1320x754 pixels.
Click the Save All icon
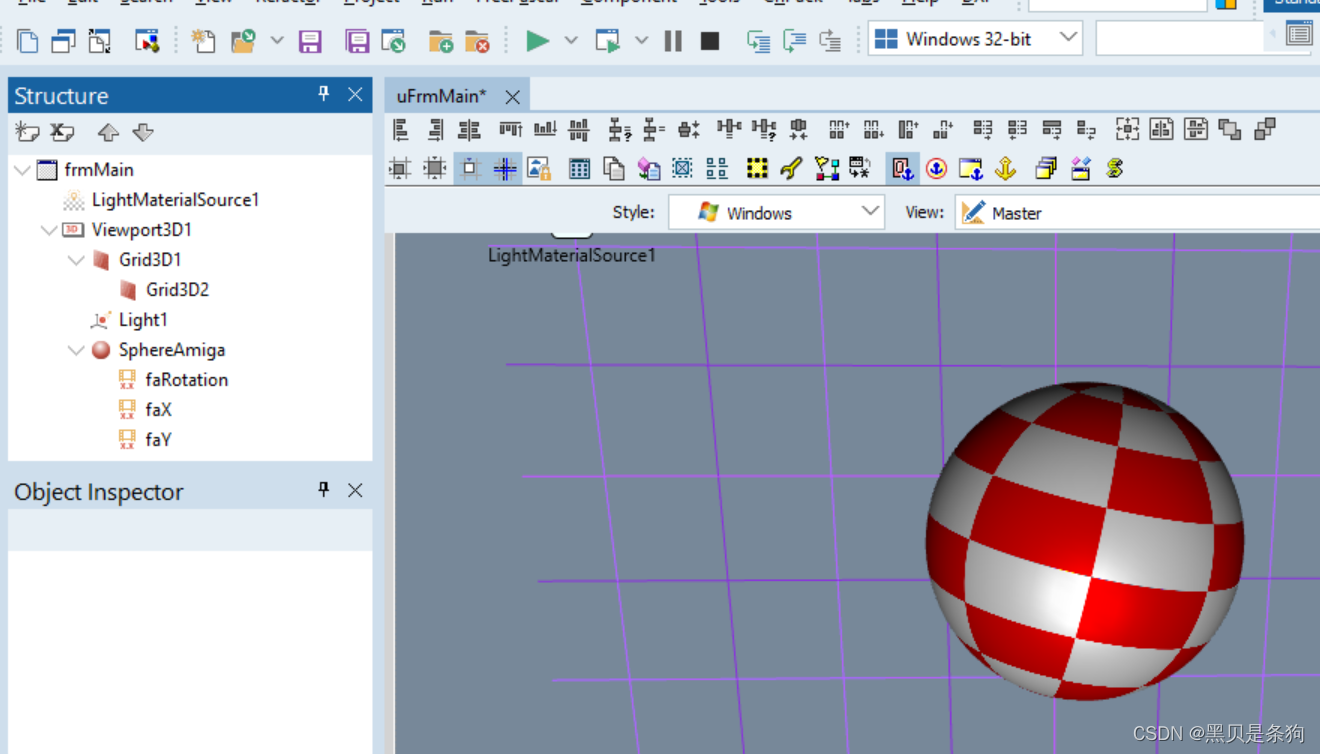pos(358,40)
